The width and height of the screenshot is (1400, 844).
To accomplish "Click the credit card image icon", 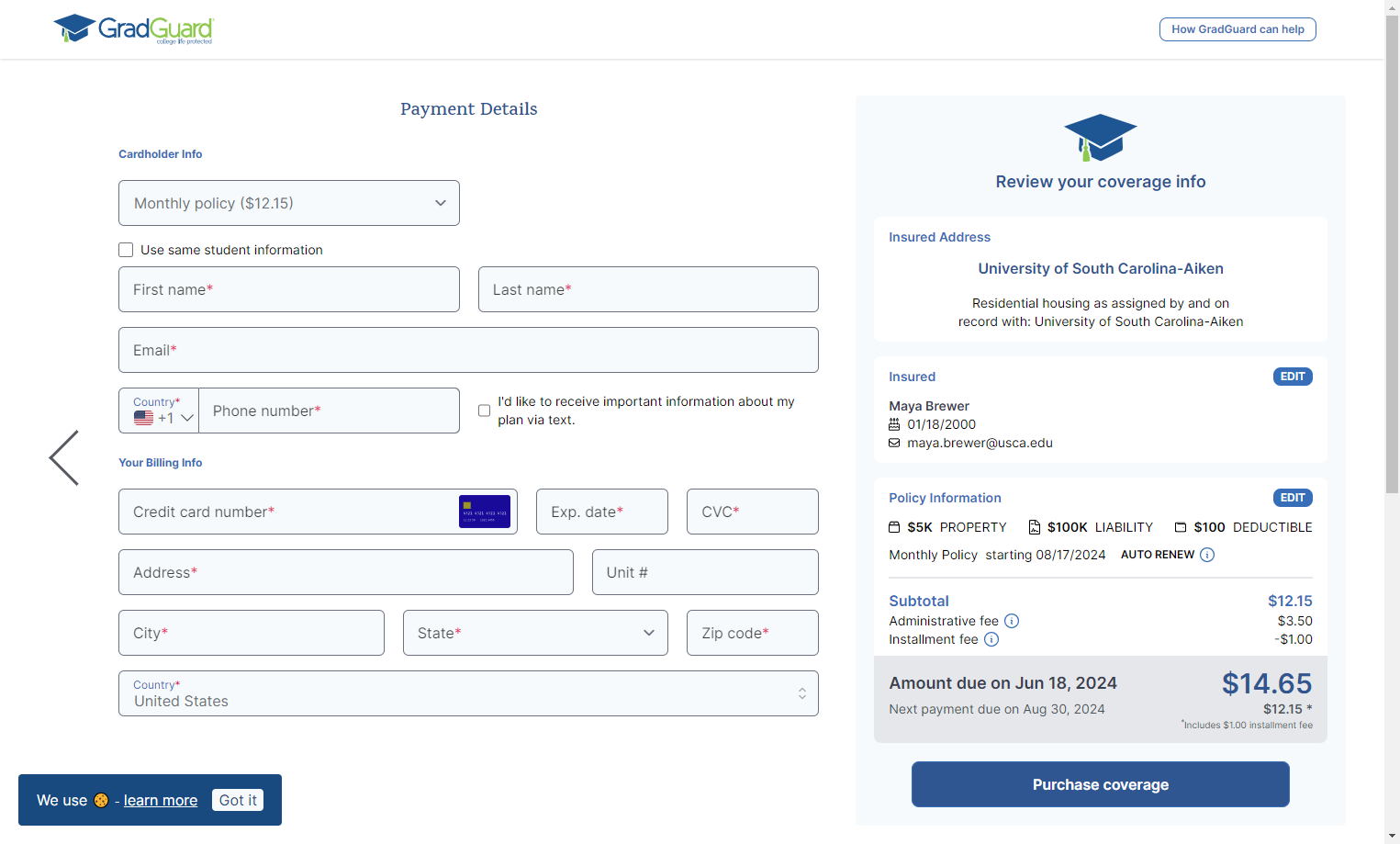I will [x=485, y=512].
